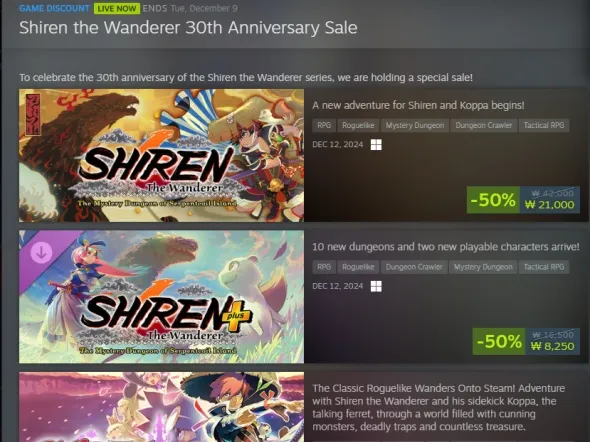This screenshot has width=590, height=442.
Task: Open the Shiren the Wanderer 30th Anniversary Sale title
Action: pos(188,27)
